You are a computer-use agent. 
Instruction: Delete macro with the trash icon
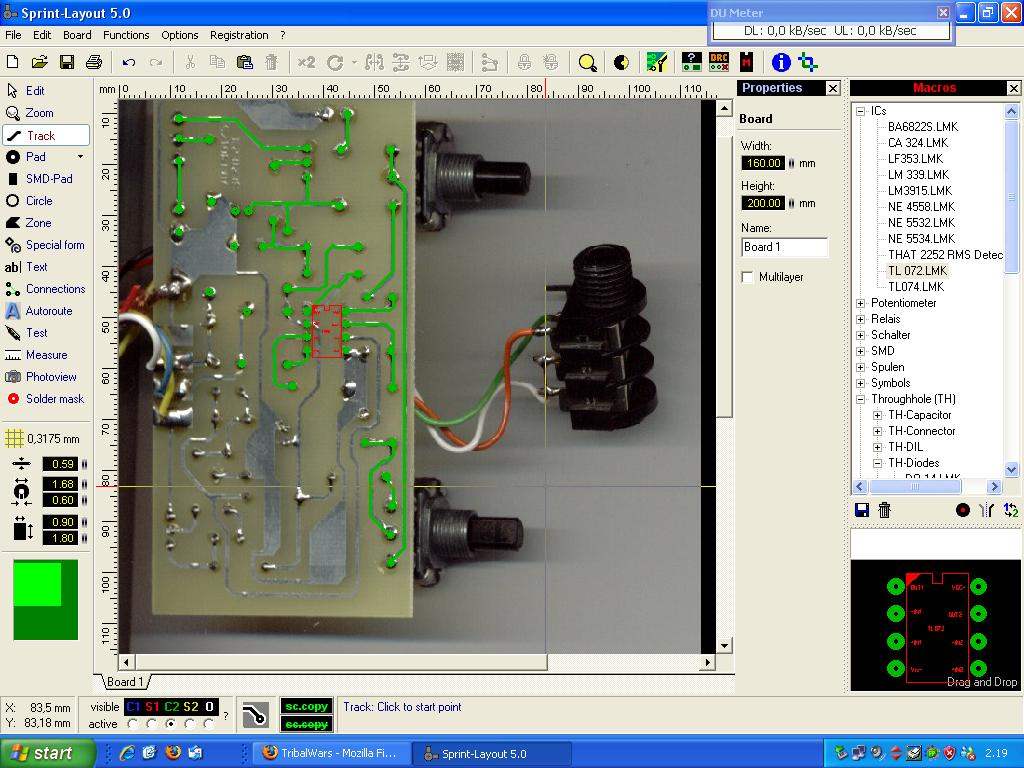pos(884,510)
